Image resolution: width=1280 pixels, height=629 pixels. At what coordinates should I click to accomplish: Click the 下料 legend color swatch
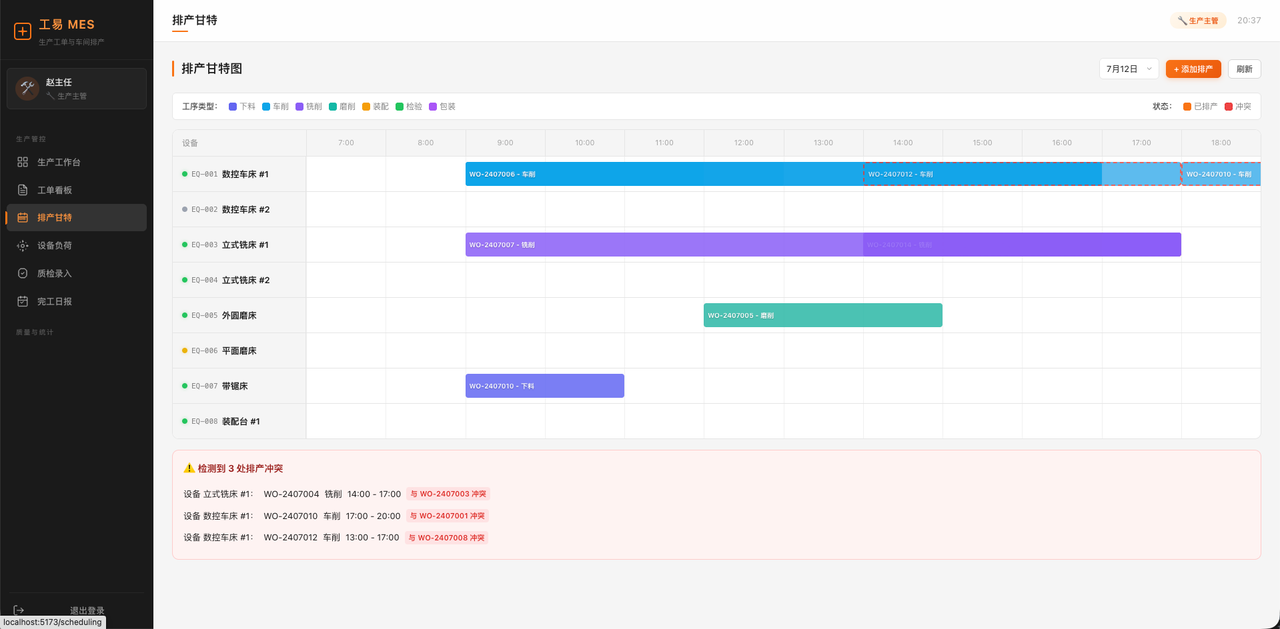233,106
